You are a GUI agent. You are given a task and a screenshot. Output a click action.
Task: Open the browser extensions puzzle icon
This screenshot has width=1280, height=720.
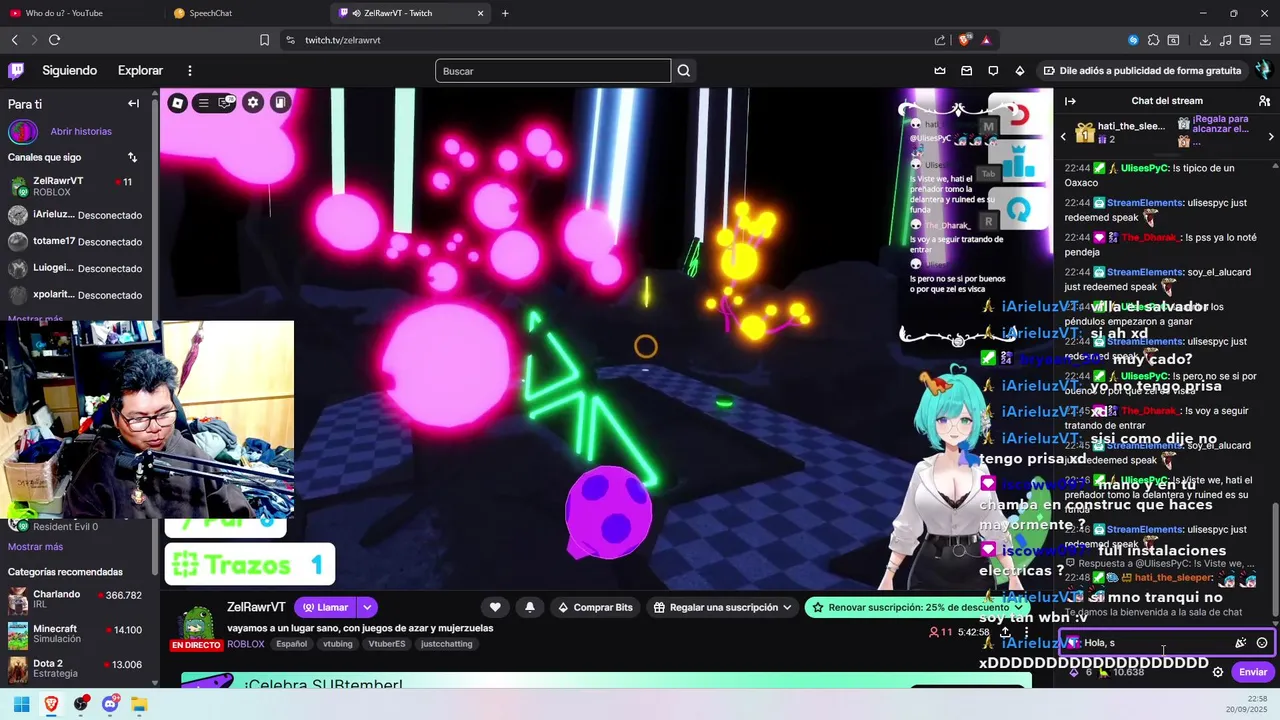click(1153, 40)
